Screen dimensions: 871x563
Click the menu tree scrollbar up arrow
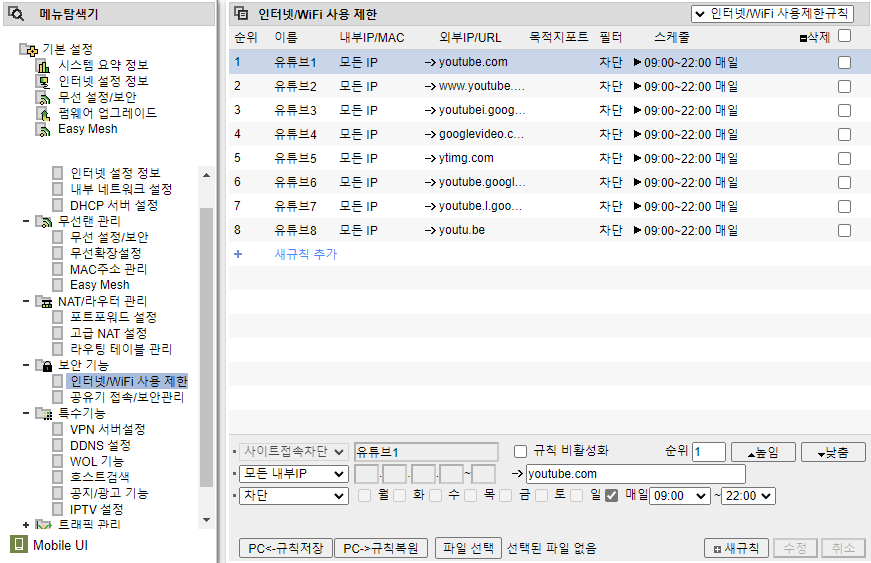(x=207, y=175)
